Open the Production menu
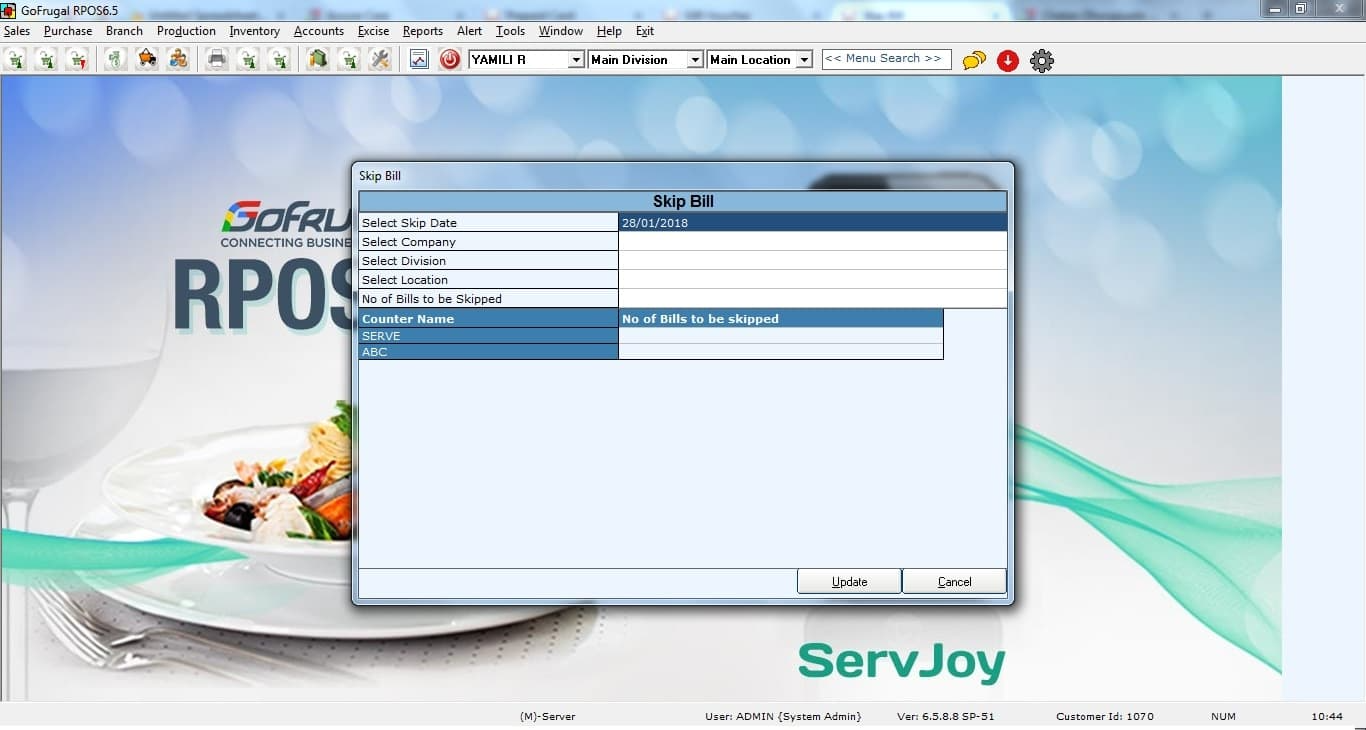 [186, 31]
